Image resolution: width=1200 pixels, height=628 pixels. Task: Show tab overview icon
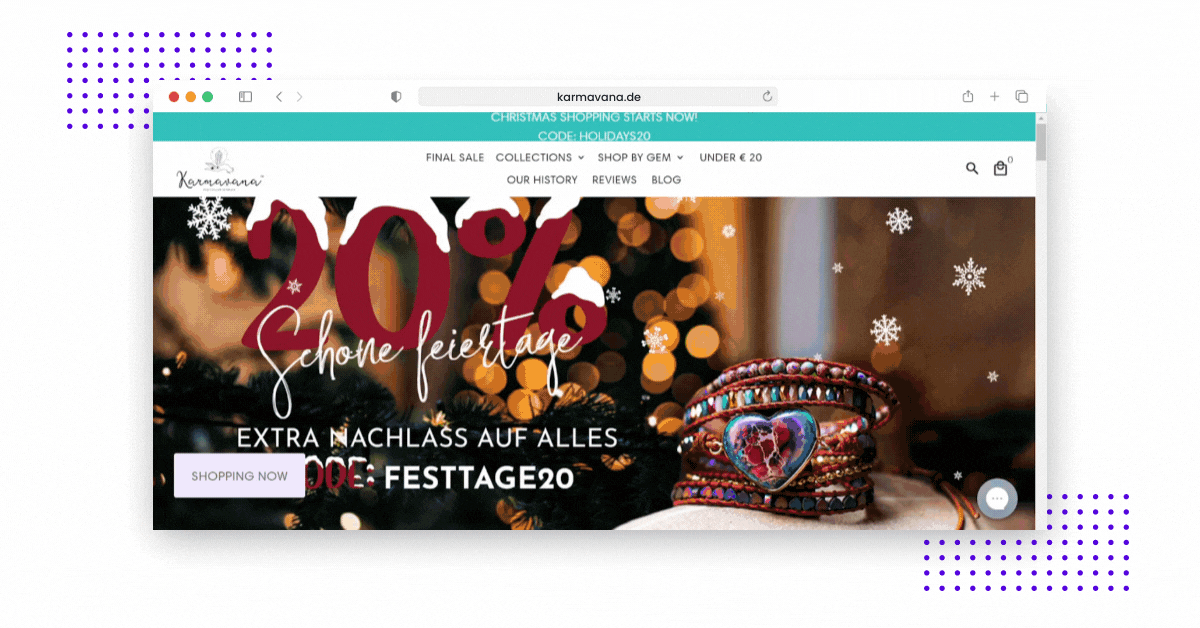(1021, 97)
